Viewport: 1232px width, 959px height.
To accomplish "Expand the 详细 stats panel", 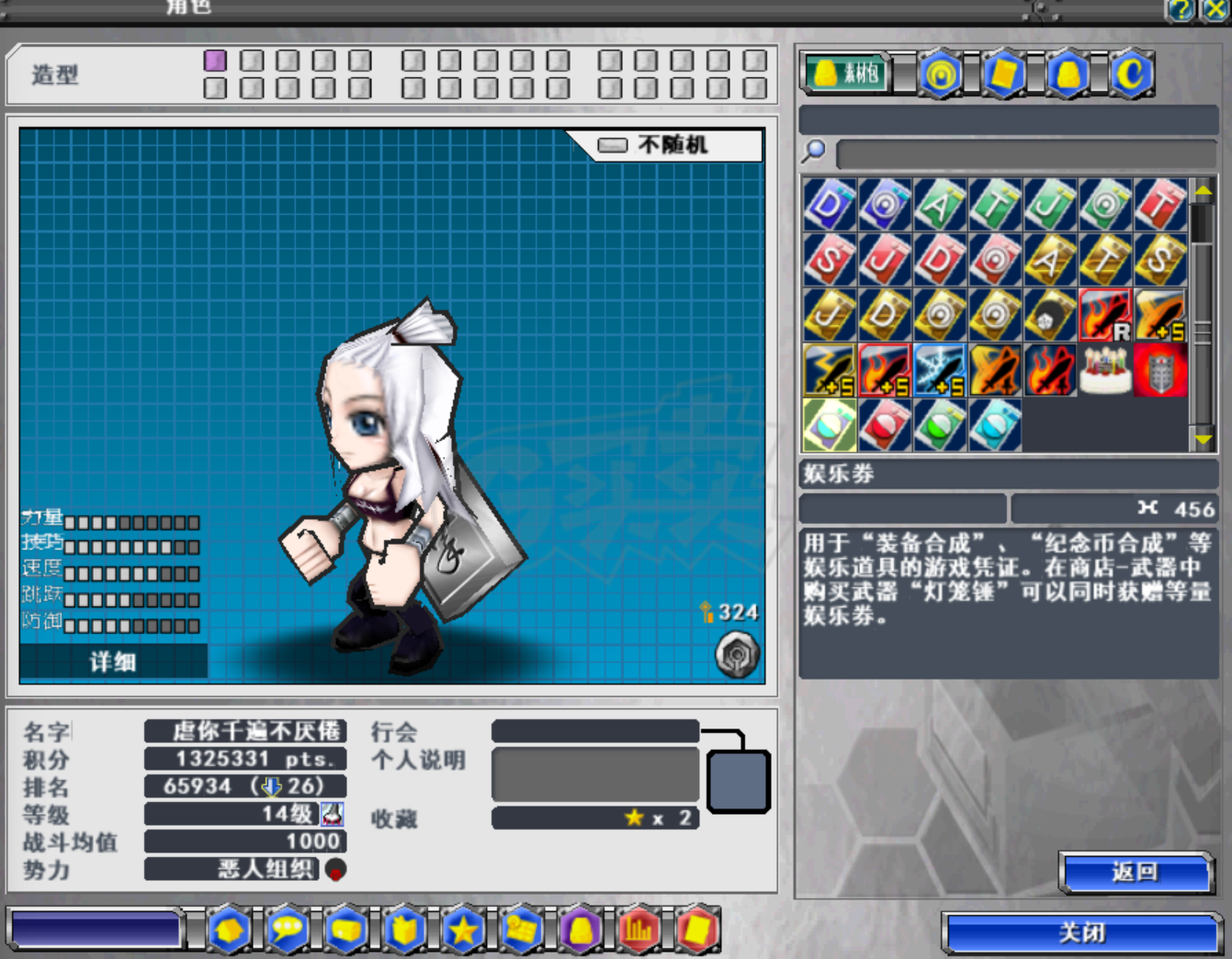I will tap(113, 661).
